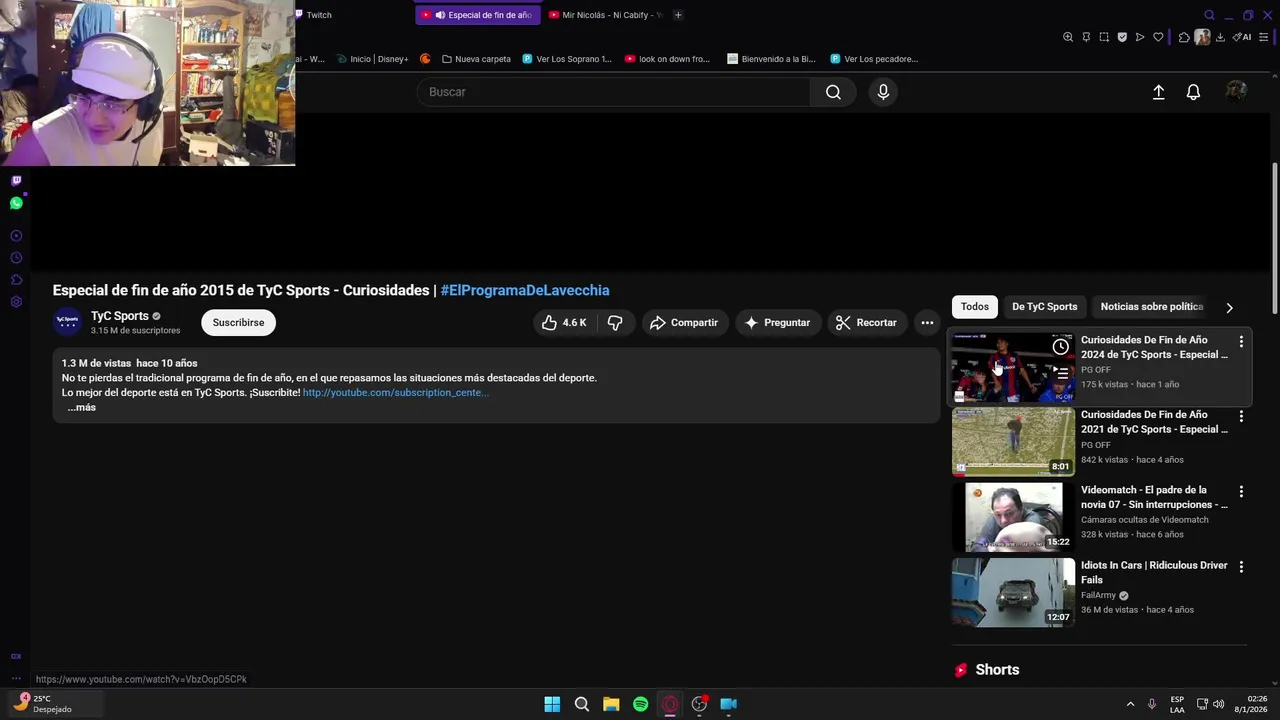Click the send flow arrow icon
The width and height of the screenshot is (1280, 720).
tap(1140, 37)
